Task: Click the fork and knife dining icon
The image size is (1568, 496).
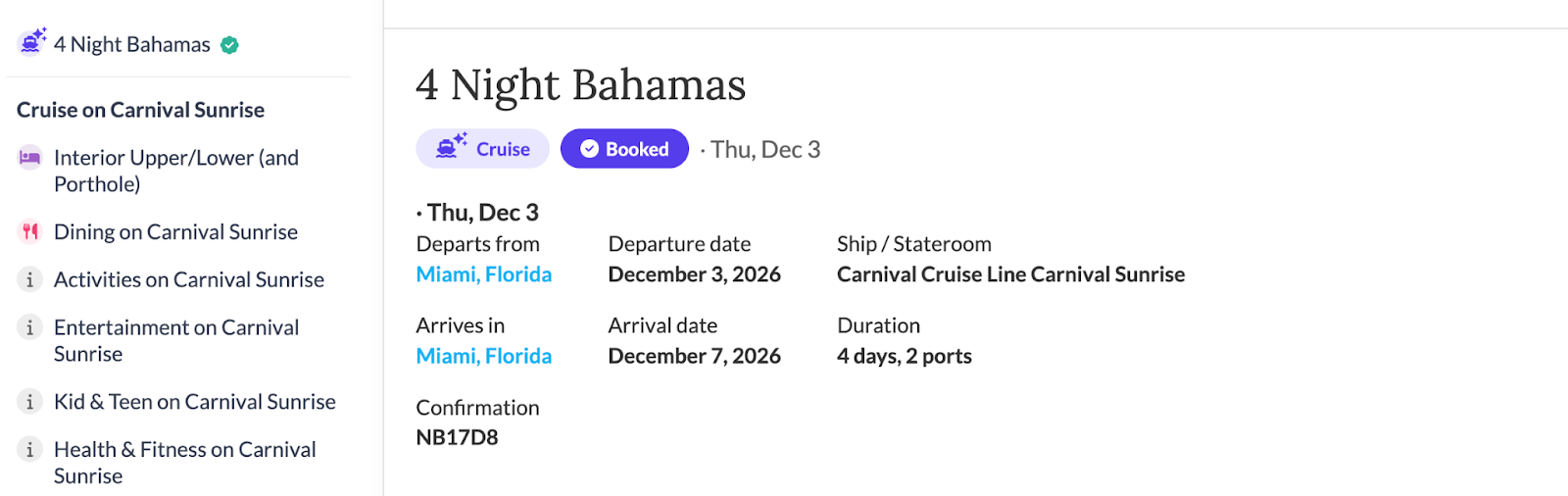Action: [30, 232]
